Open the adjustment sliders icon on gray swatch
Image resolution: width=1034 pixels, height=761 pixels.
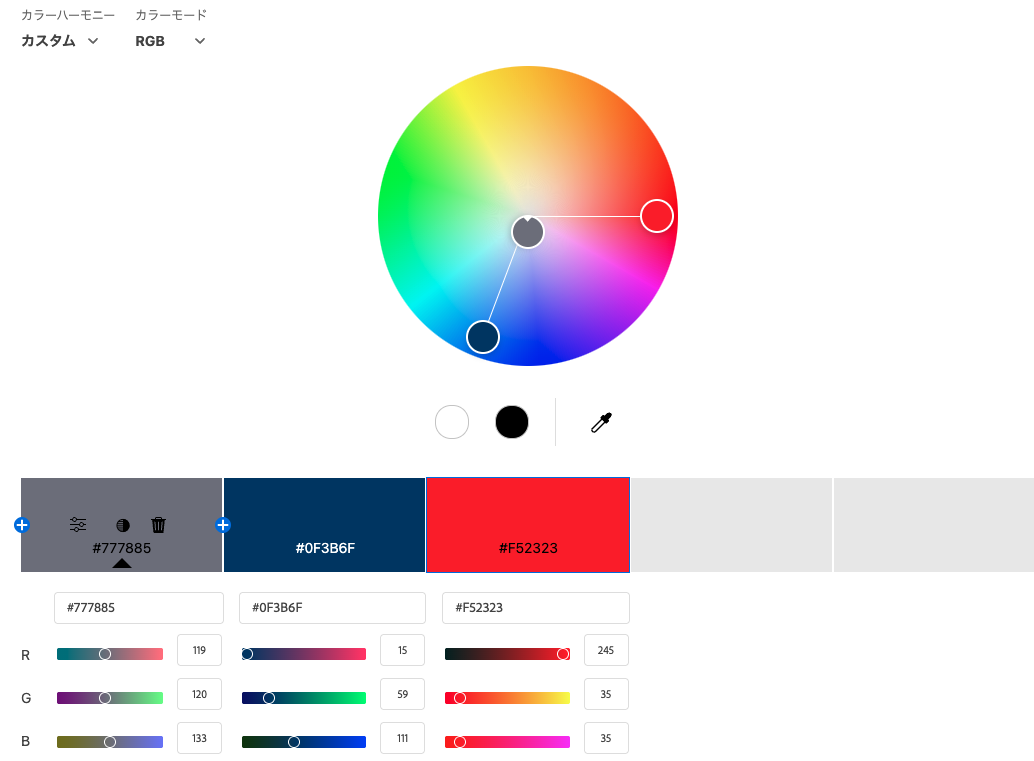[x=78, y=525]
